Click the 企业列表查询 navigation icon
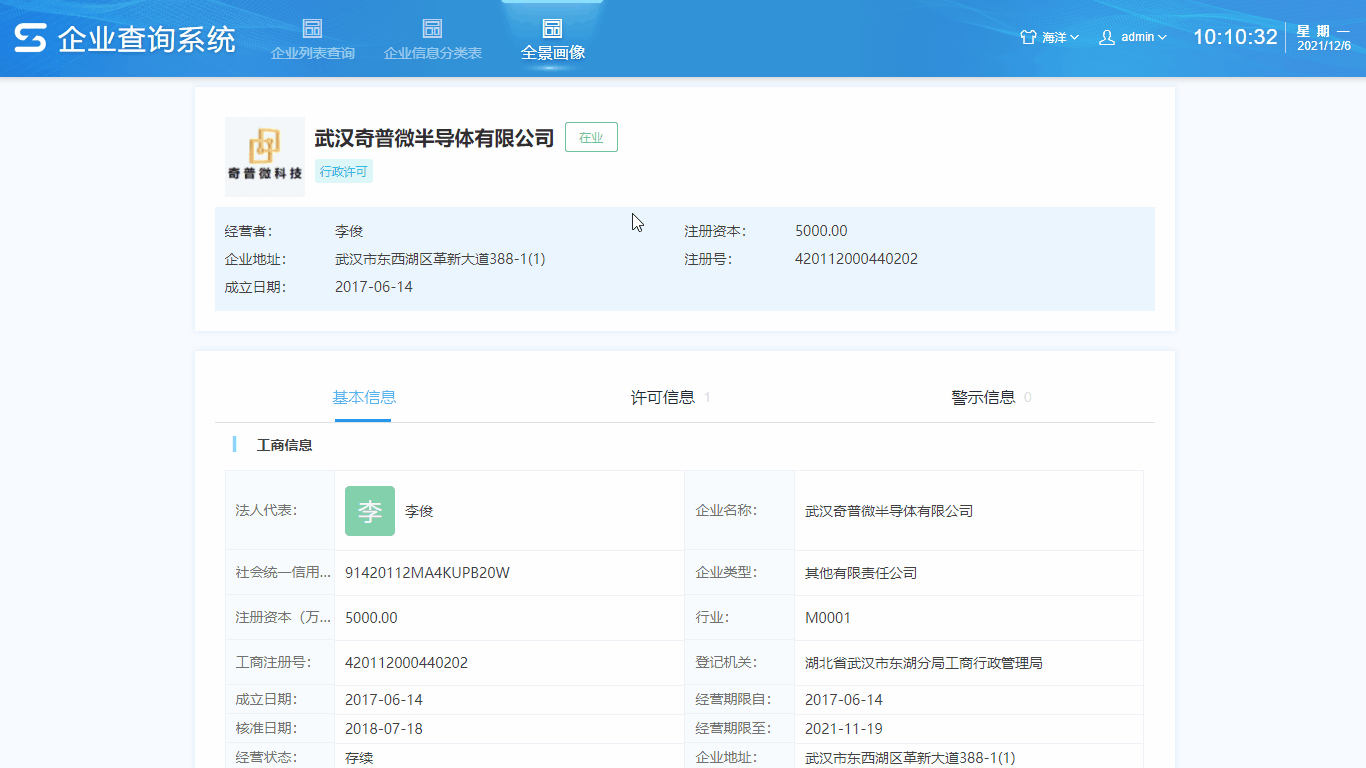 pos(312,28)
